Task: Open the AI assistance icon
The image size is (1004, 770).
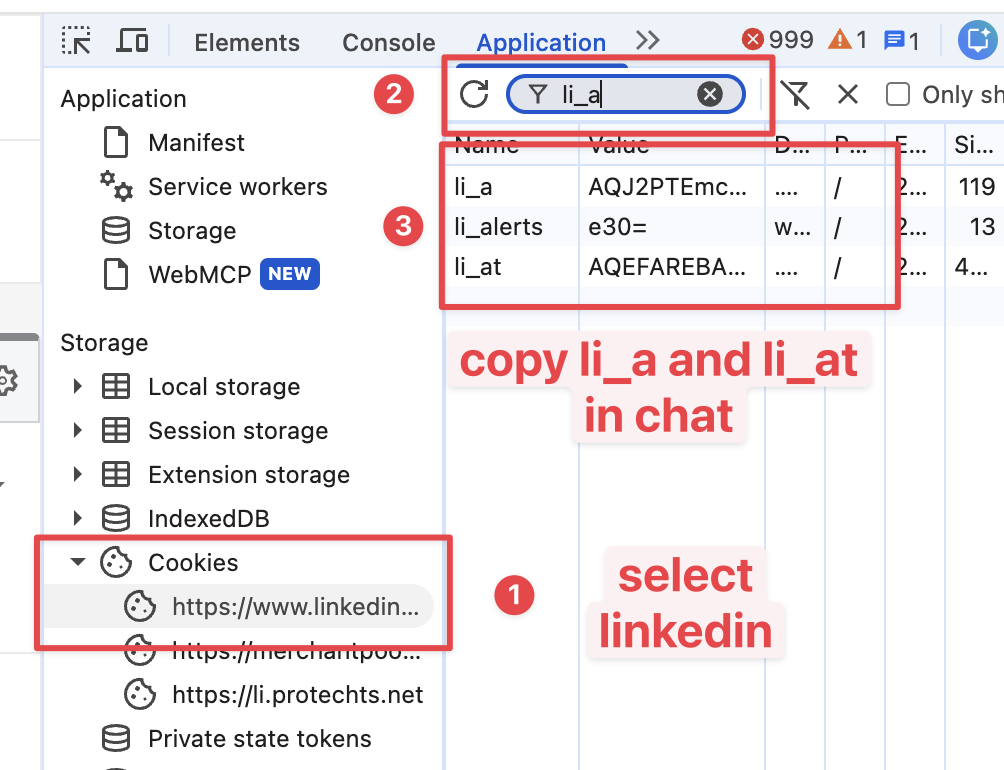Action: [978, 40]
